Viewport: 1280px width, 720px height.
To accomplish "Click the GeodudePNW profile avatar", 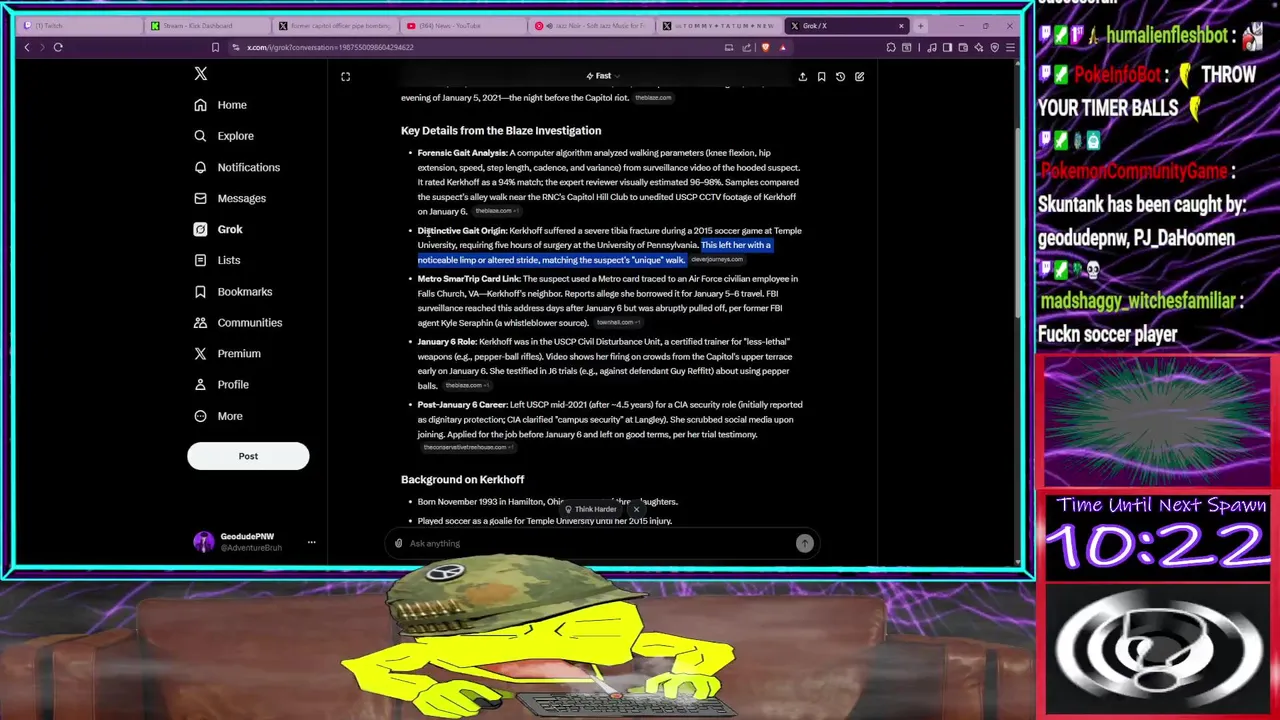I will coord(203,542).
